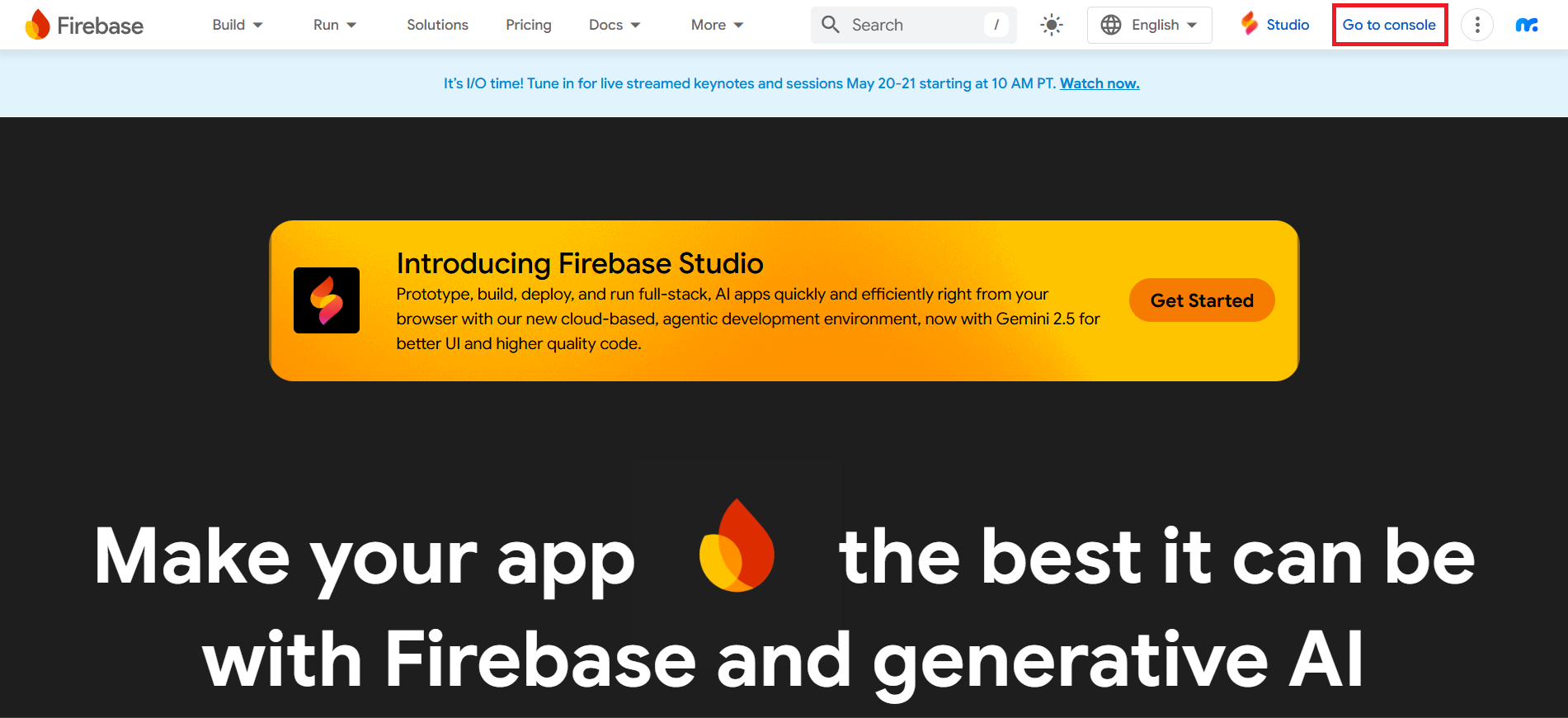Click the search magnifier icon
The width and height of the screenshot is (1568, 718).
(x=831, y=25)
